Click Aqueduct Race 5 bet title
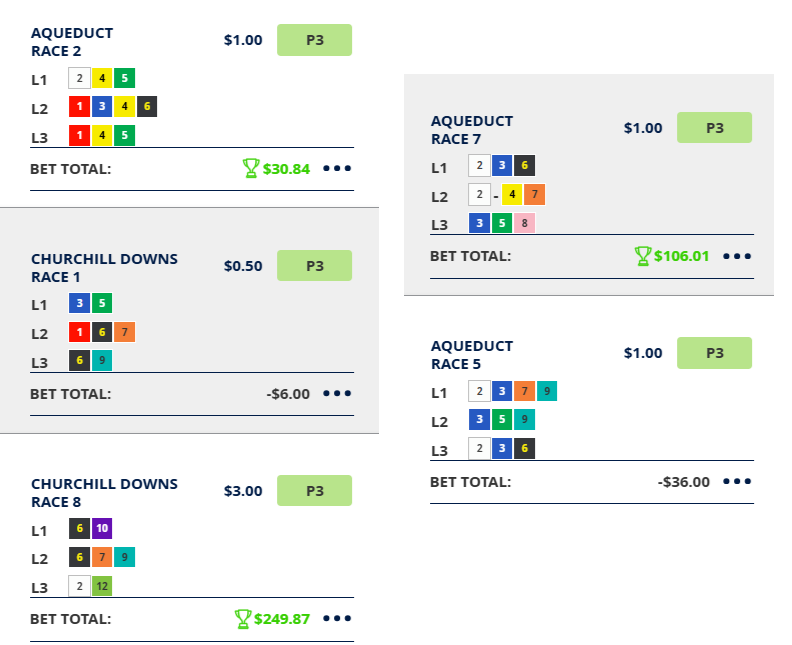This screenshot has width=792, height=645. pos(472,355)
